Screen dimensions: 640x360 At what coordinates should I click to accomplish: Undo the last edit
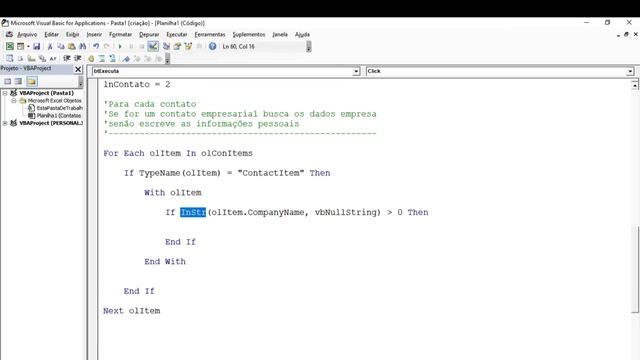pos(96,47)
